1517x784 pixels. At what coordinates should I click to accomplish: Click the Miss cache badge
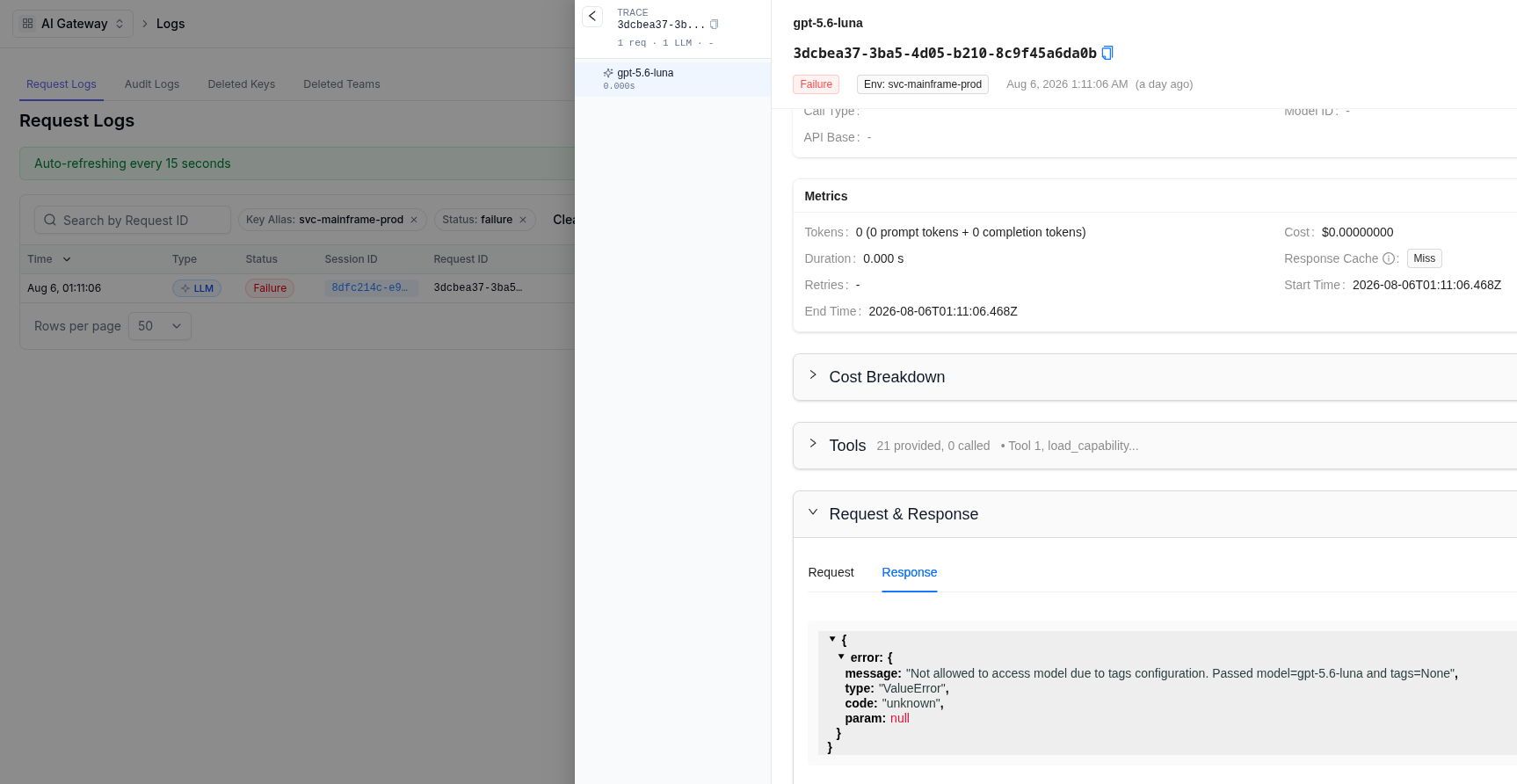pos(1425,258)
